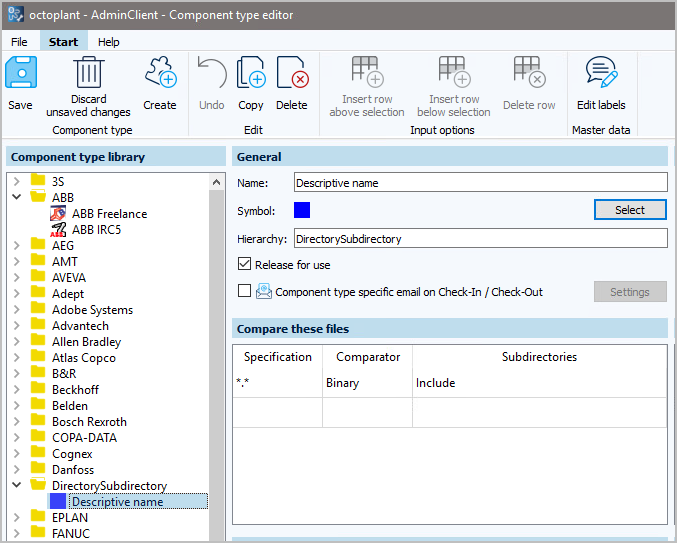Expand the AVEVA tree node

click(x=16, y=277)
